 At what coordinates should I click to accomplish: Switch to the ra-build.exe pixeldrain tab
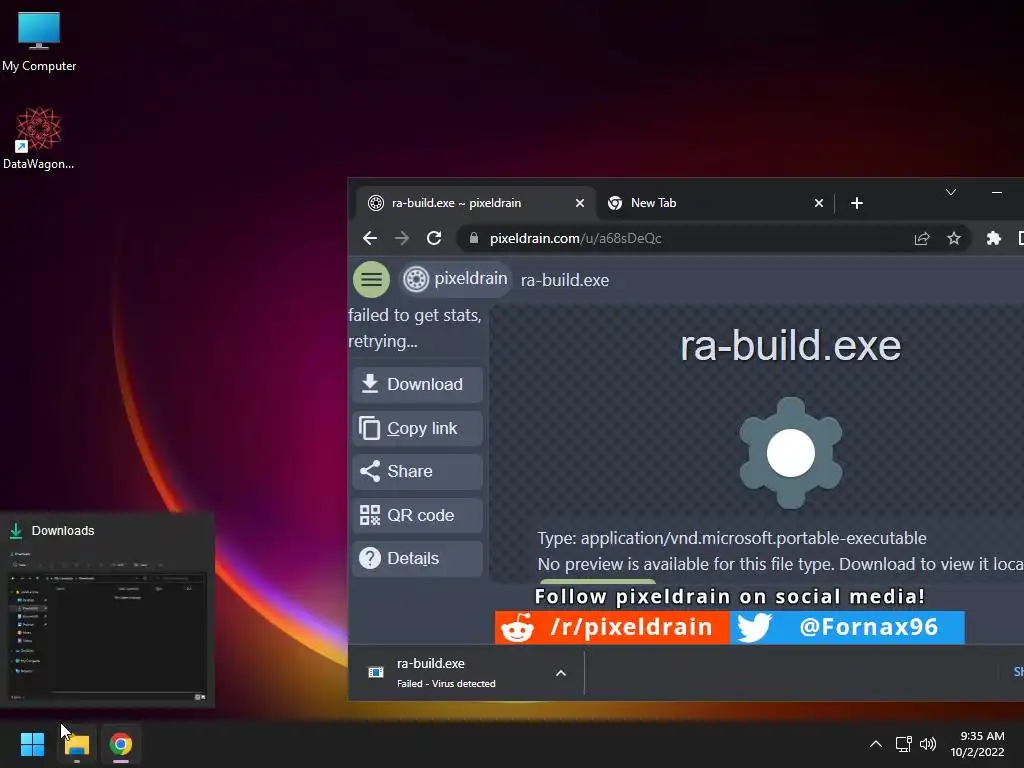pos(475,203)
